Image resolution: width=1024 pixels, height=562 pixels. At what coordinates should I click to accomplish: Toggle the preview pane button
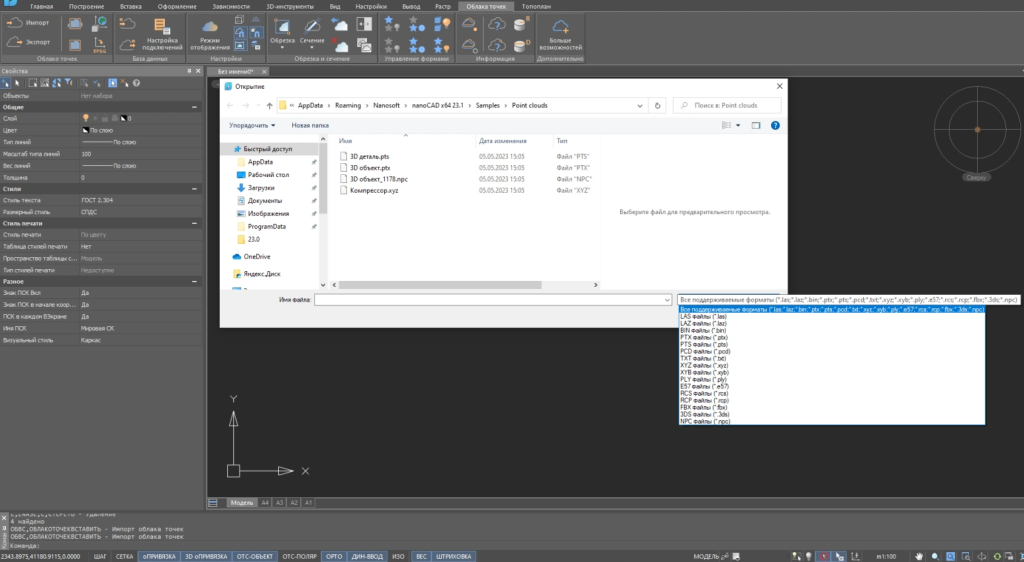pyautogui.click(x=756, y=126)
